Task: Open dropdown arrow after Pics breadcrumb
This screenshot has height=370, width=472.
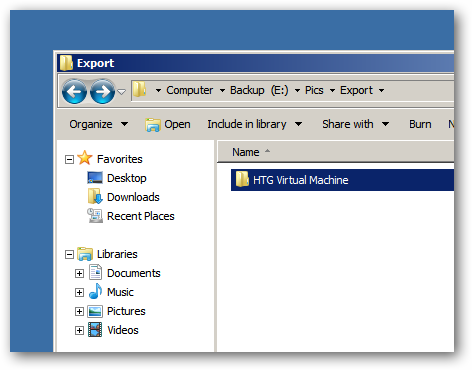Action: (332, 90)
